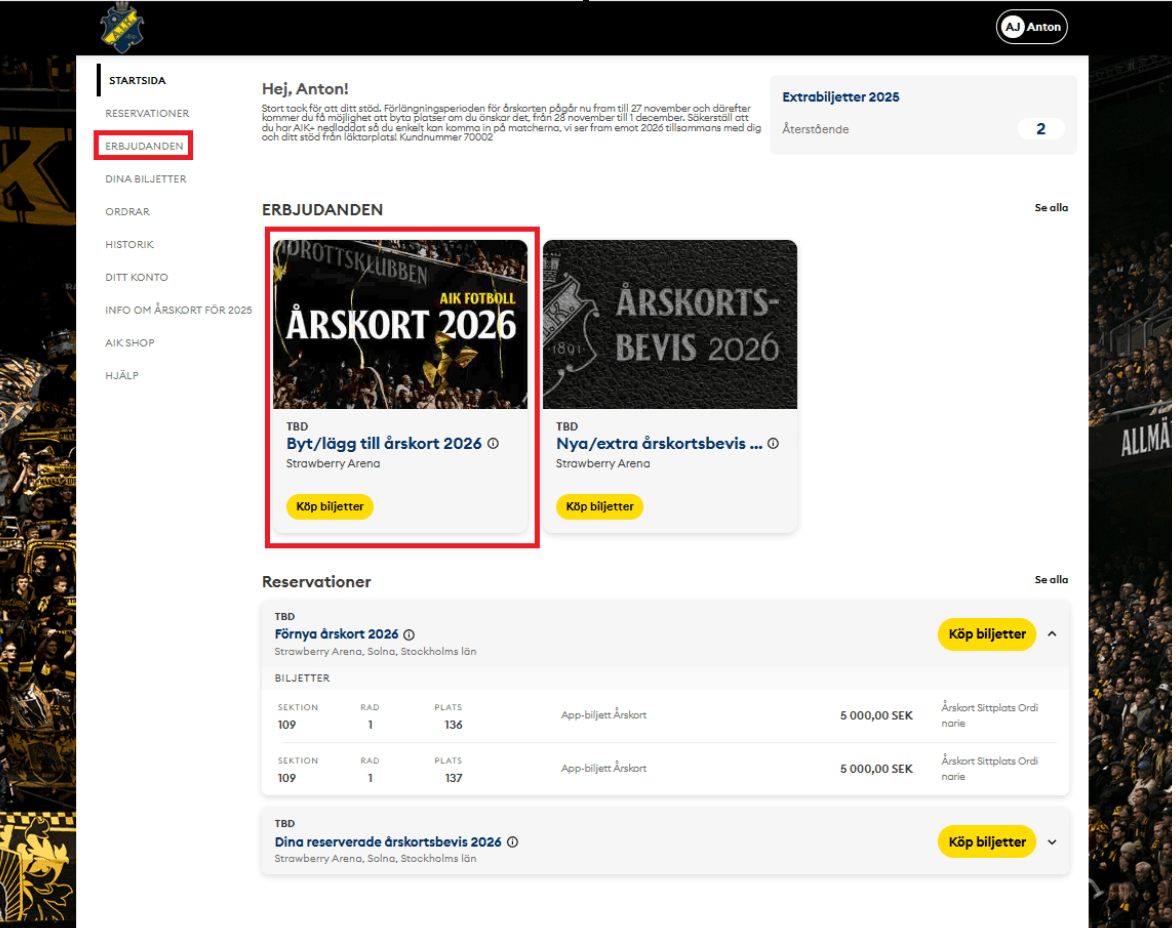The width and height of the screenshot is (1176, 928).
Task: Open the Årskortsbevis 2026 offer image
Action: tap(670, 324)
